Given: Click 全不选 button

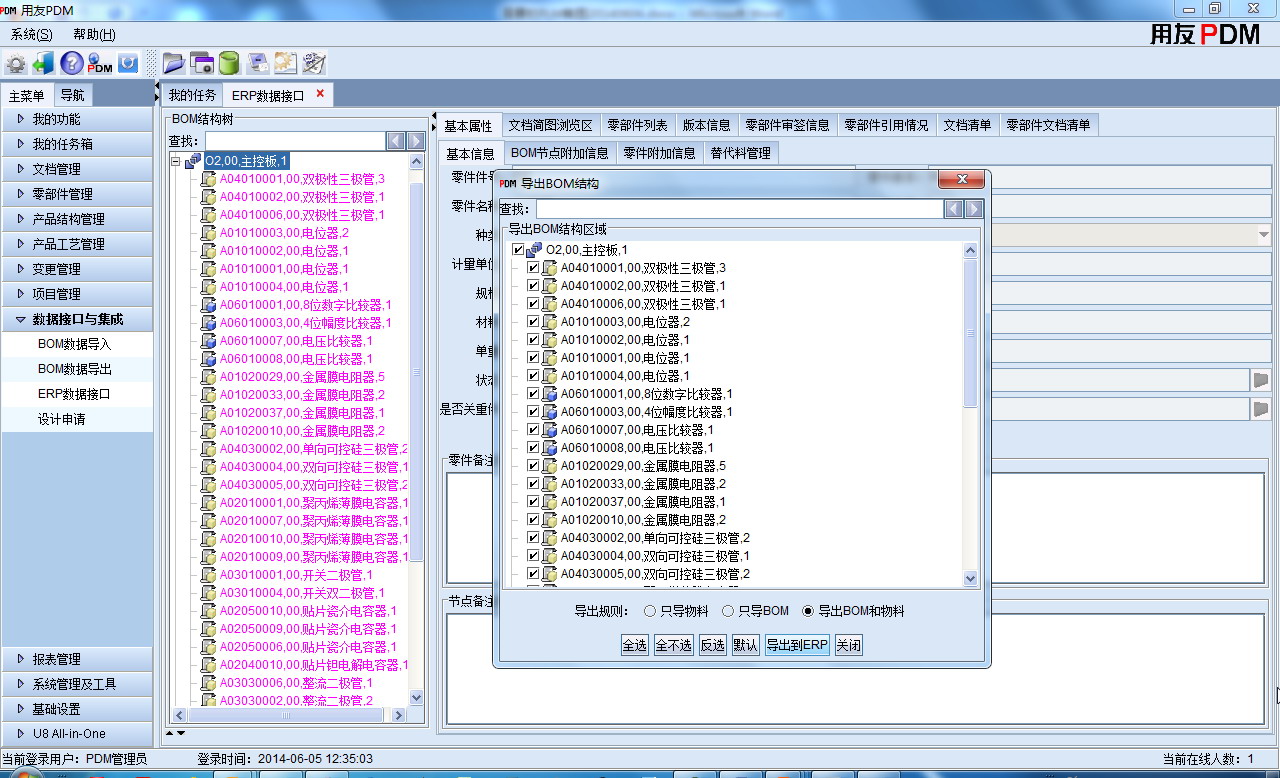Looking at the screenshot, I should click(674, 645).
